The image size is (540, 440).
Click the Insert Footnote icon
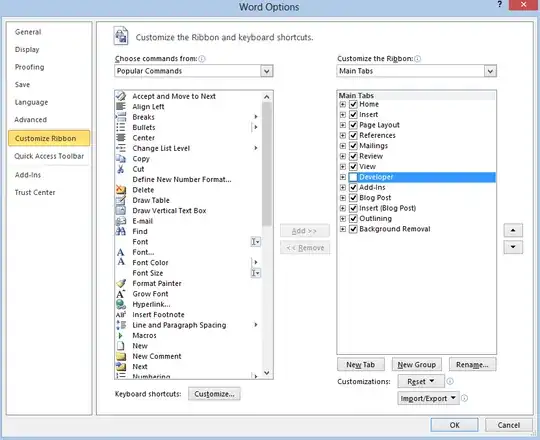click(x=121, y=315)
